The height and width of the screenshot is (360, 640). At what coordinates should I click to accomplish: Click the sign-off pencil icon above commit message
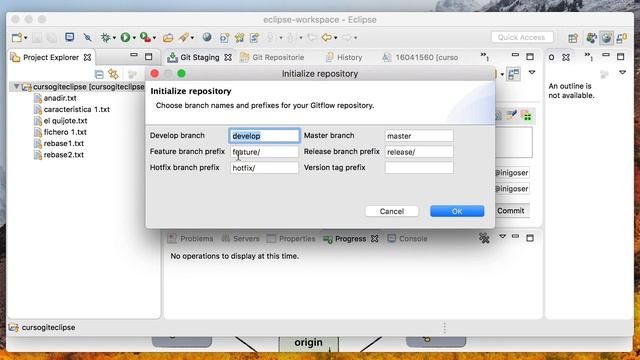click(511, 116)
